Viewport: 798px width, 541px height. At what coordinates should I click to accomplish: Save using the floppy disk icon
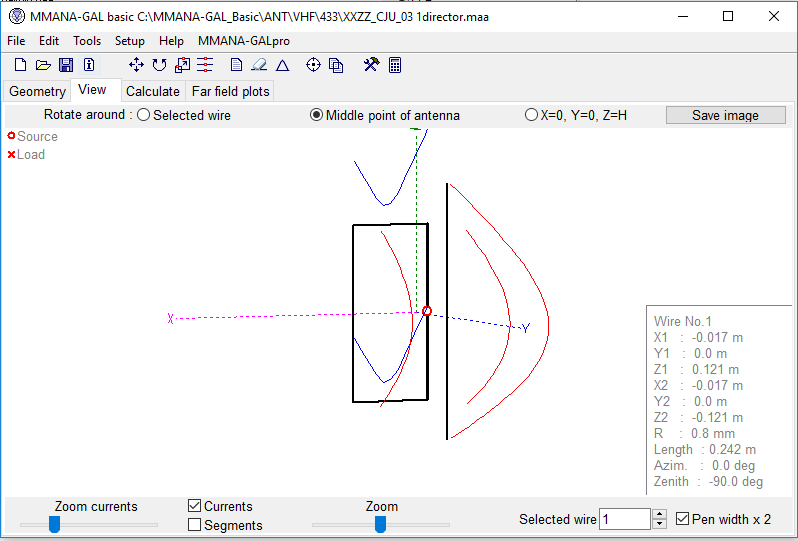click(x=66, y=65)
